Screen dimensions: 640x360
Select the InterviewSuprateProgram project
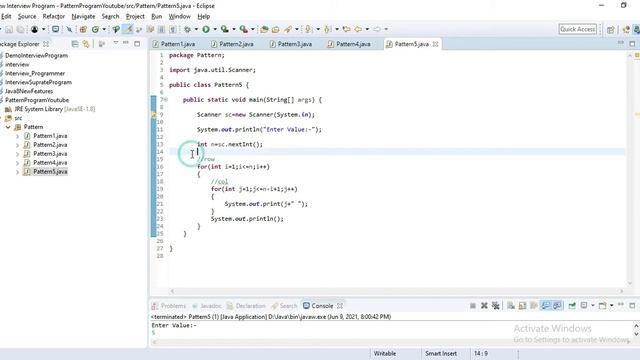click(x=38, y=82)
